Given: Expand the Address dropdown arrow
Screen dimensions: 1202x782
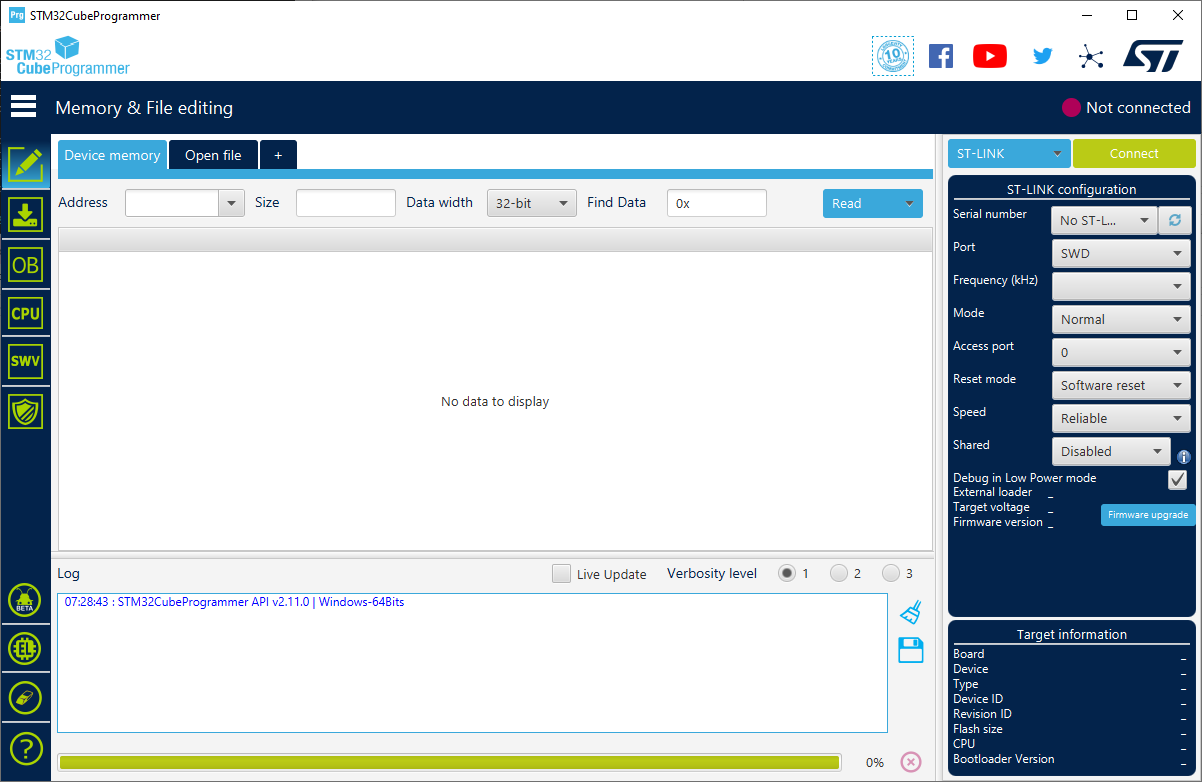Looking at the screenshot, I should 232,203.
